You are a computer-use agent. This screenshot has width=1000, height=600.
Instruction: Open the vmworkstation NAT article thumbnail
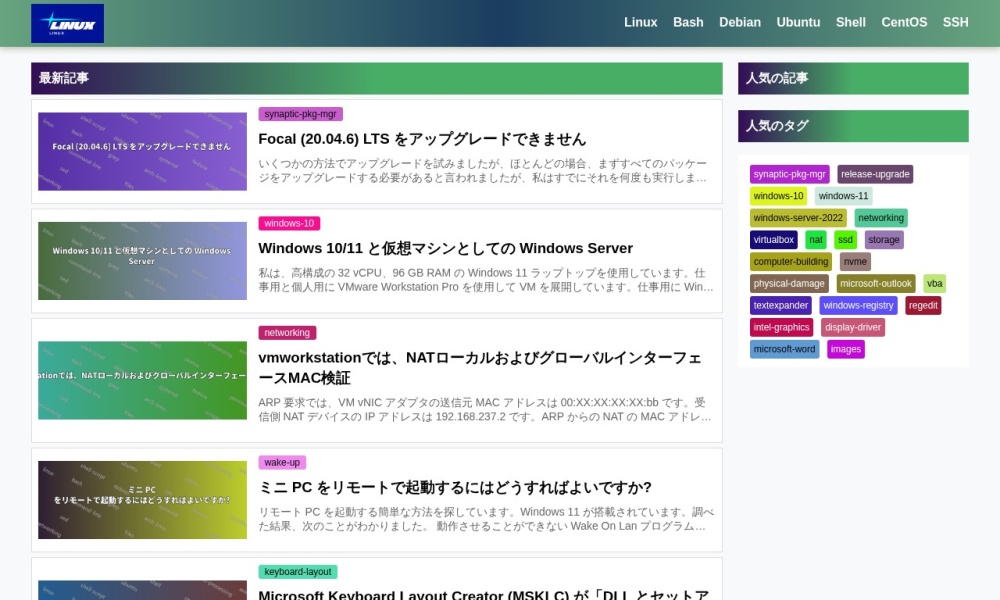click(142, 380)
